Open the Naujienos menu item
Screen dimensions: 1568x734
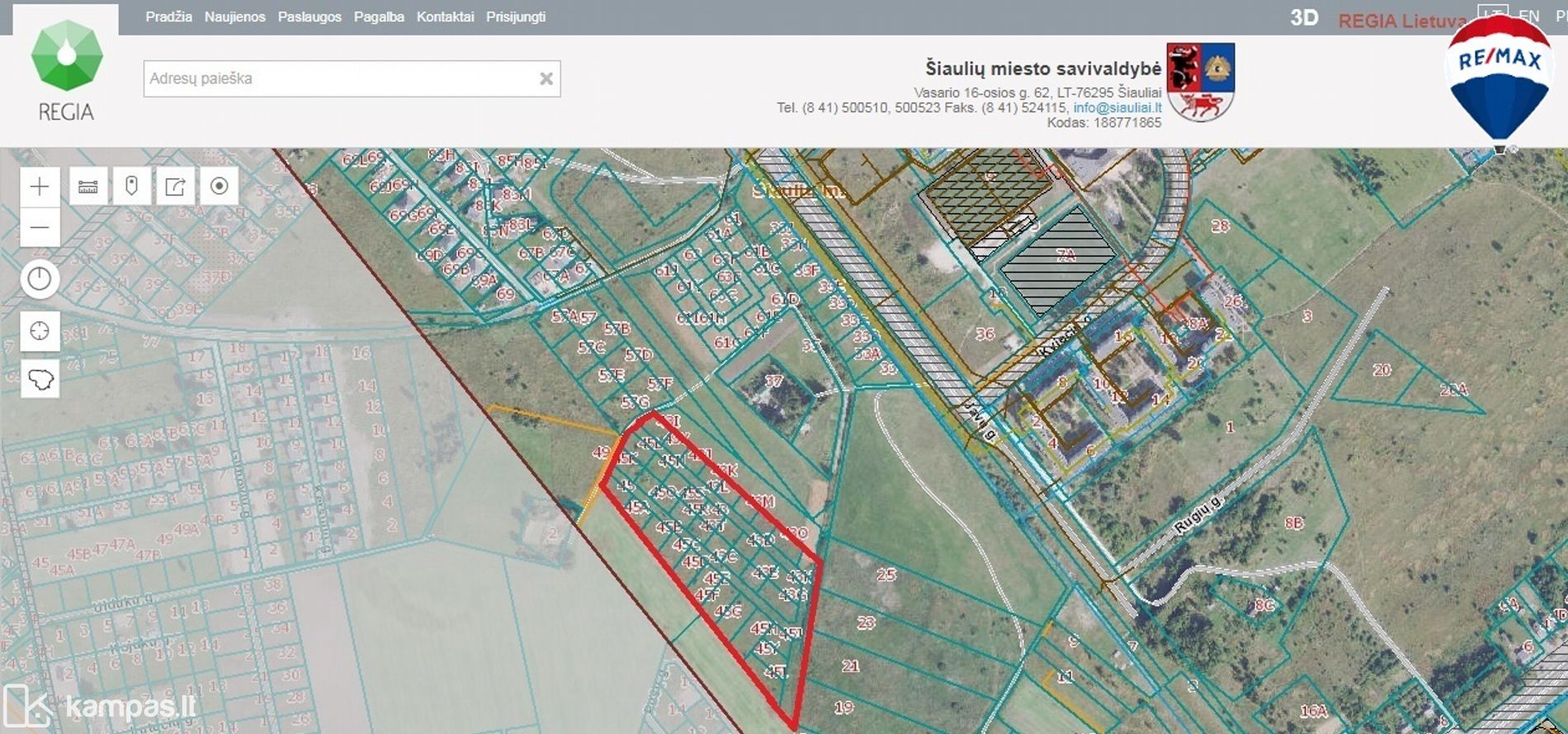[235, 17]
